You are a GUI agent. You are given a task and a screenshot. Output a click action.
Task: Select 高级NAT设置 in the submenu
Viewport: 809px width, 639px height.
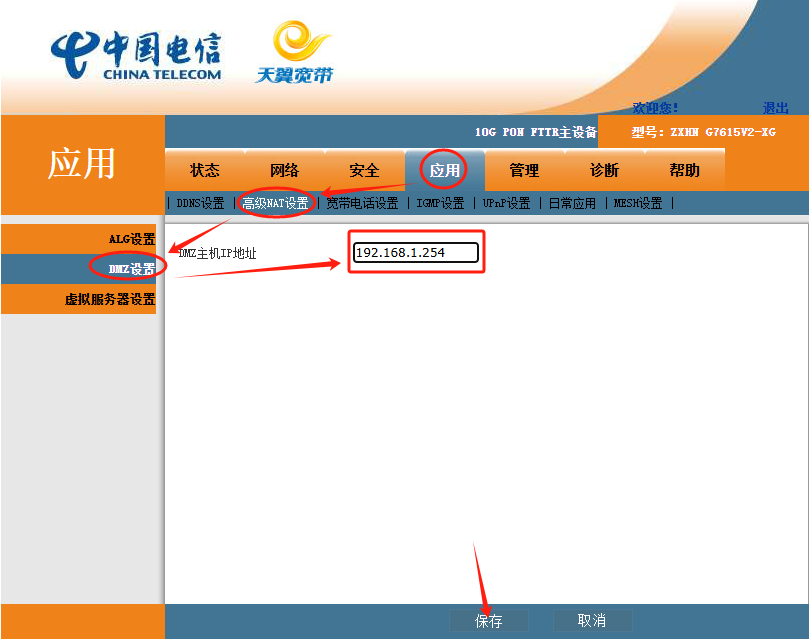[275, 203]
